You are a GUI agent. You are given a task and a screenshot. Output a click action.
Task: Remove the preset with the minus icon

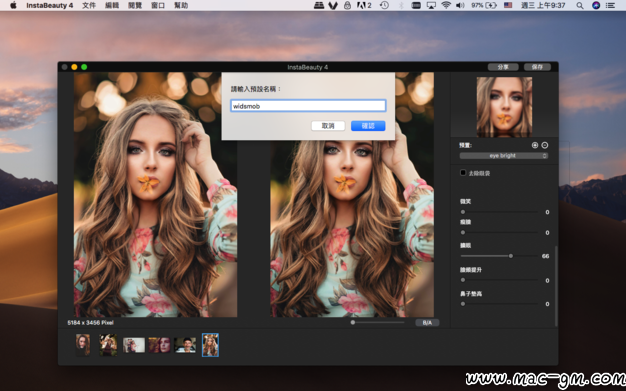click(x=545, y=145)
